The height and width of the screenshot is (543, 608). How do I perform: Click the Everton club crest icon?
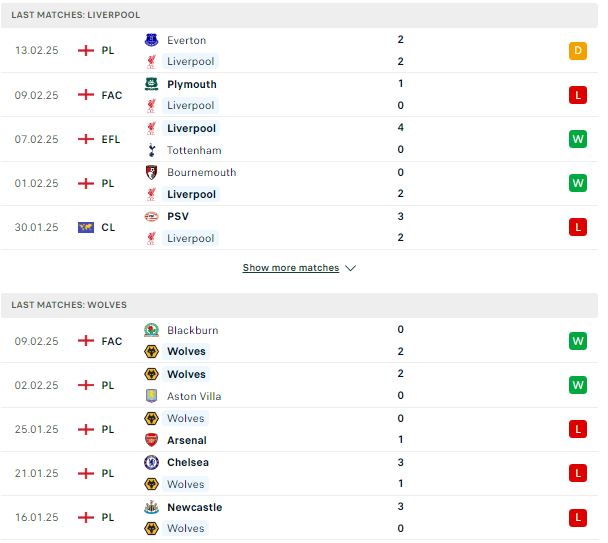click(151, 40)
